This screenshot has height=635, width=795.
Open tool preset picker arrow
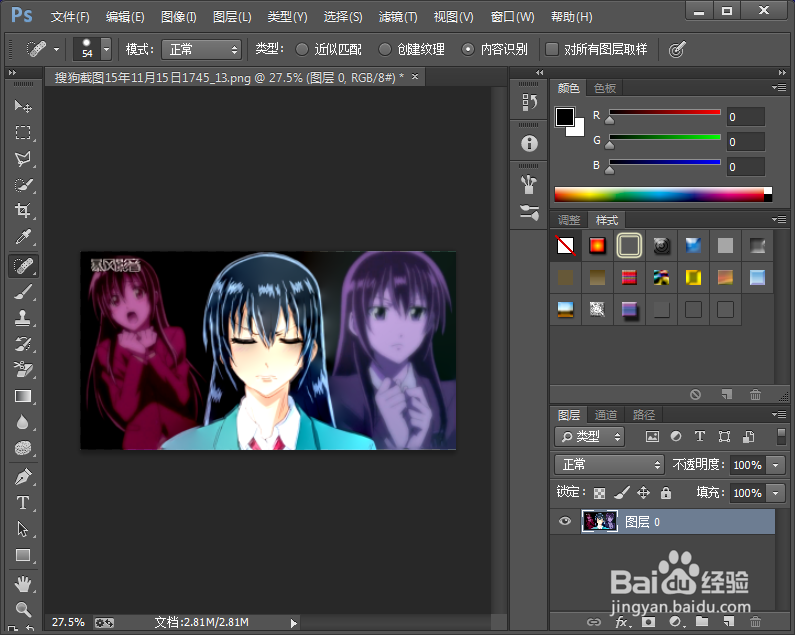click(56, 50)
